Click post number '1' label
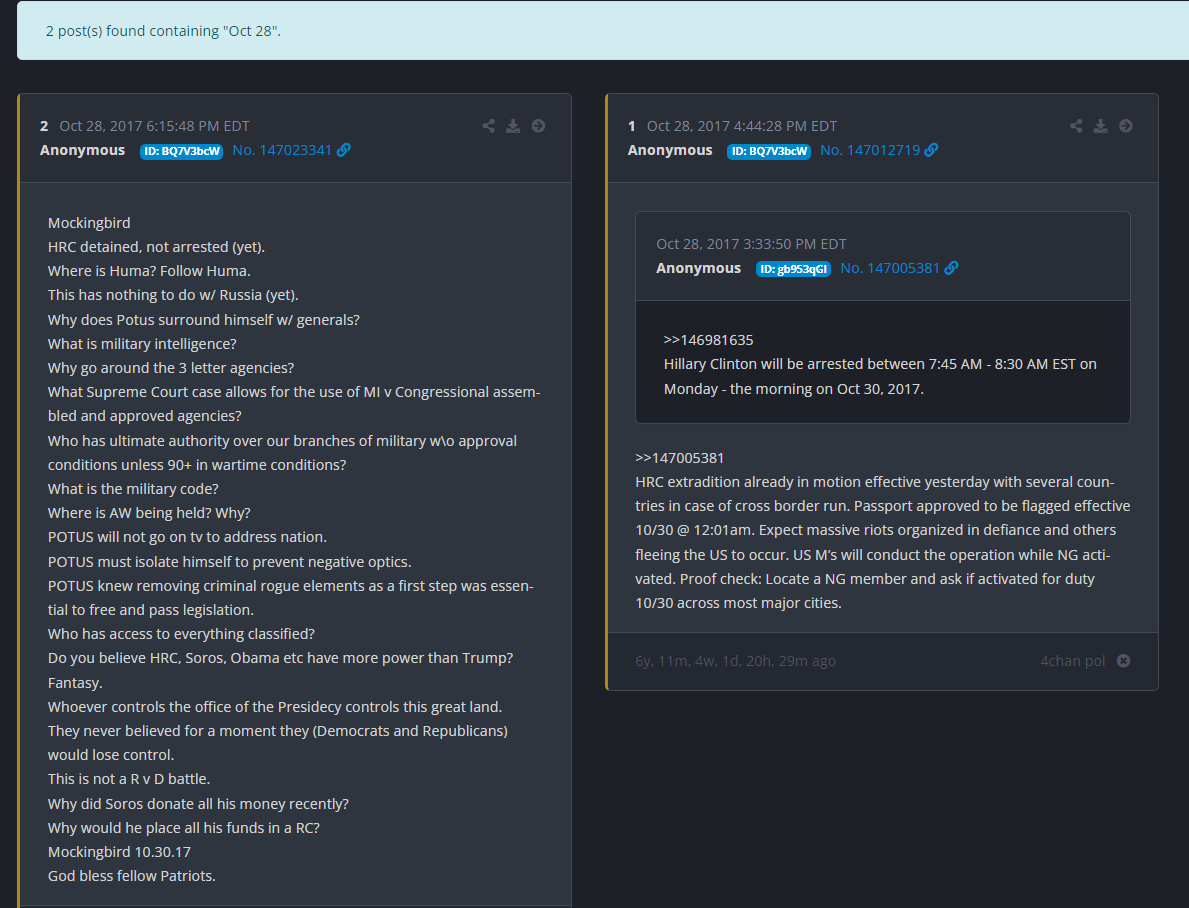This screenshot has height=908, width=1189. [x=632, y=126]
